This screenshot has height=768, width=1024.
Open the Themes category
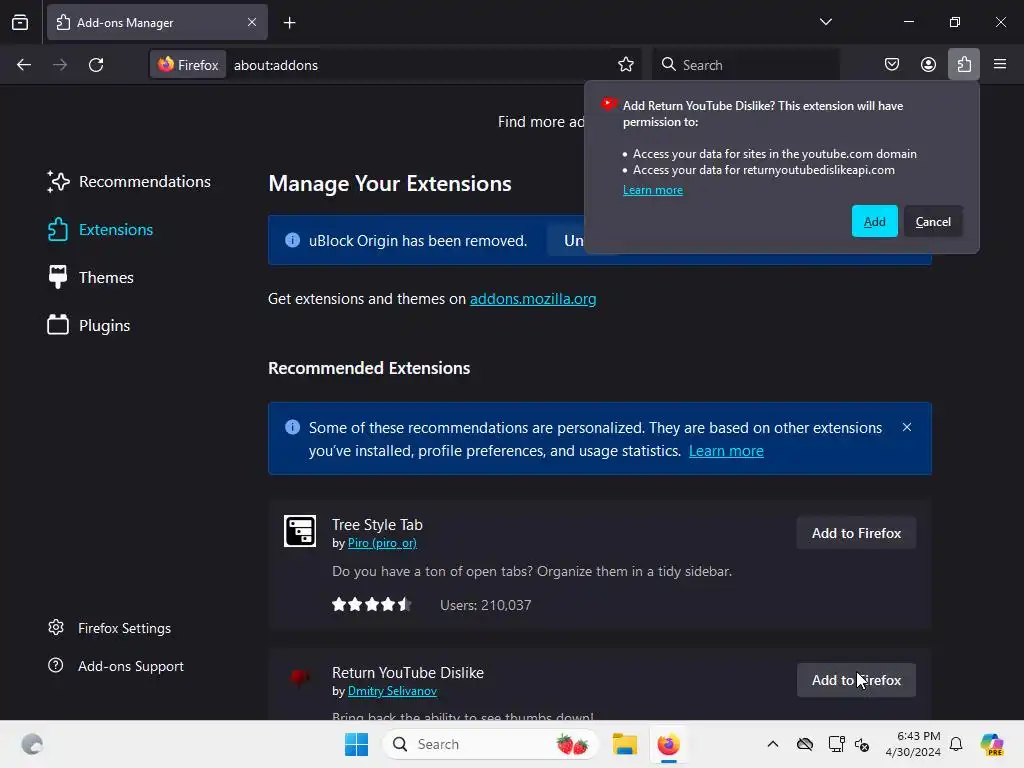pyautogui.click(x=91, y=278)
